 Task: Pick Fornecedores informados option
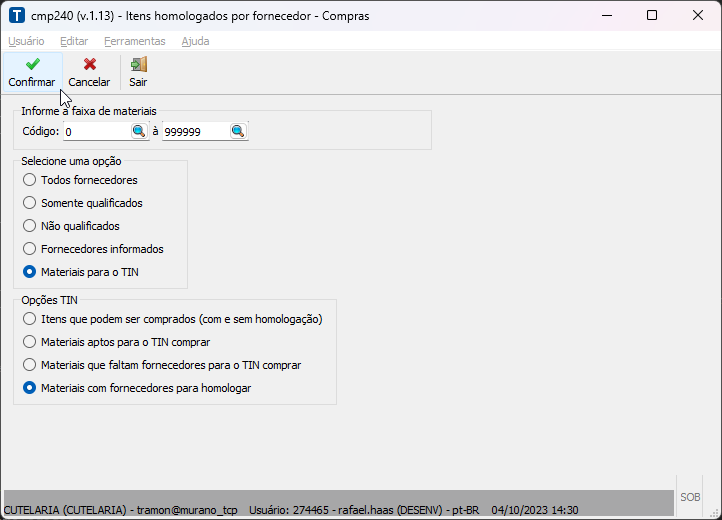click(30, 249)
